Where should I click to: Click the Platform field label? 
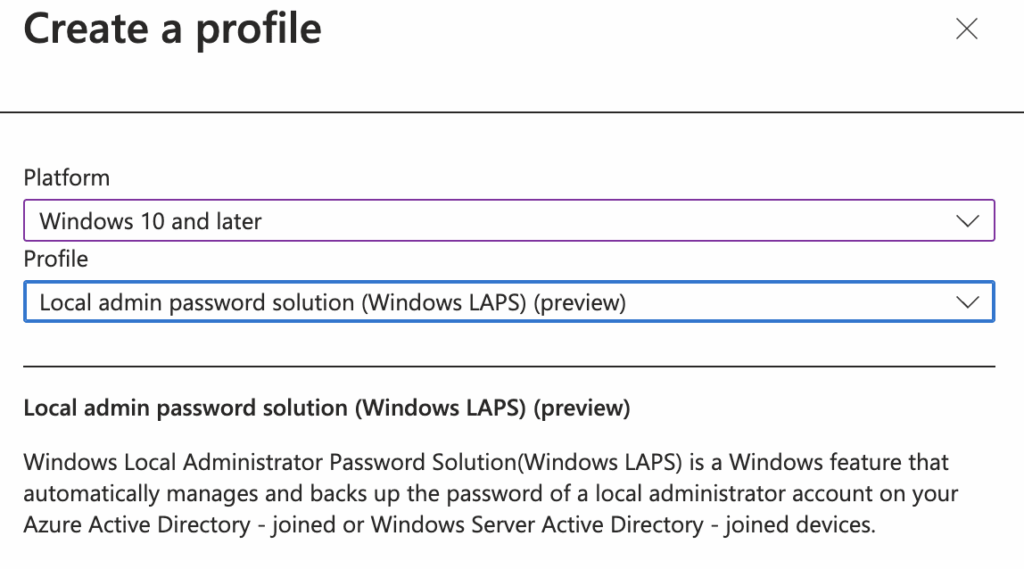[x=66, y=178]
